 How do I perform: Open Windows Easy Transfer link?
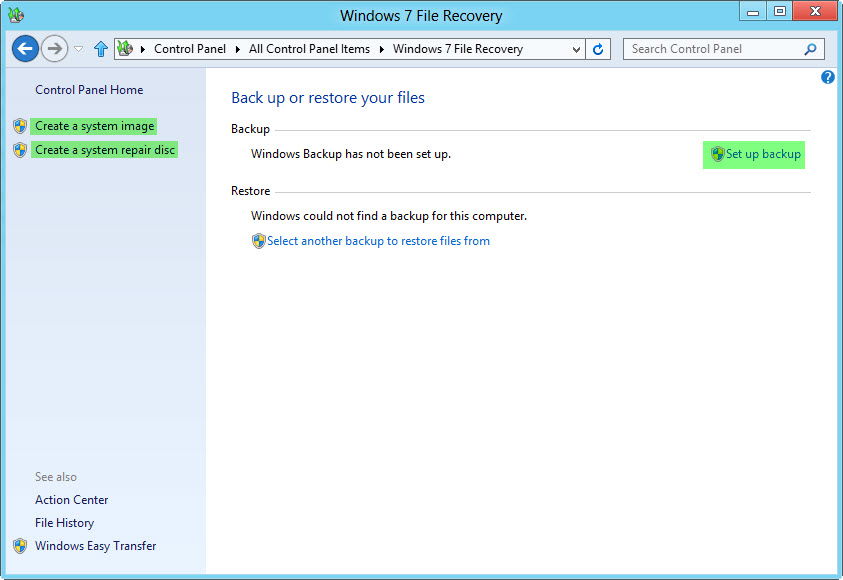click(96, 546)
